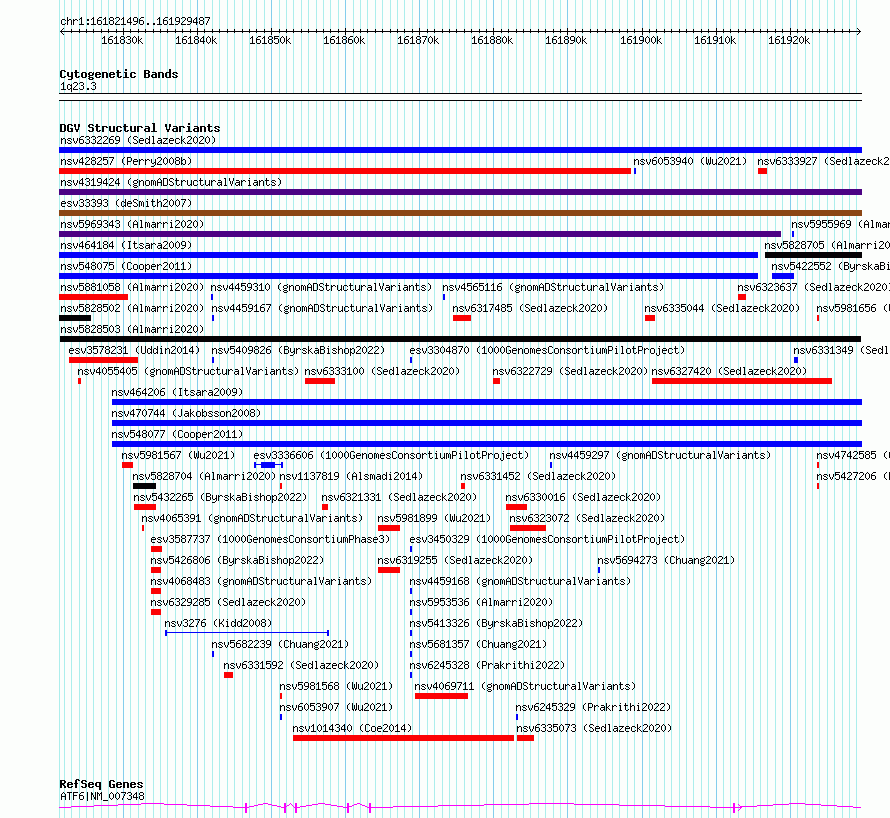Click the esv33393 (deSmith2007) brown bar
Viewport: 890px width, 818px height.
[x=460, y=213]
